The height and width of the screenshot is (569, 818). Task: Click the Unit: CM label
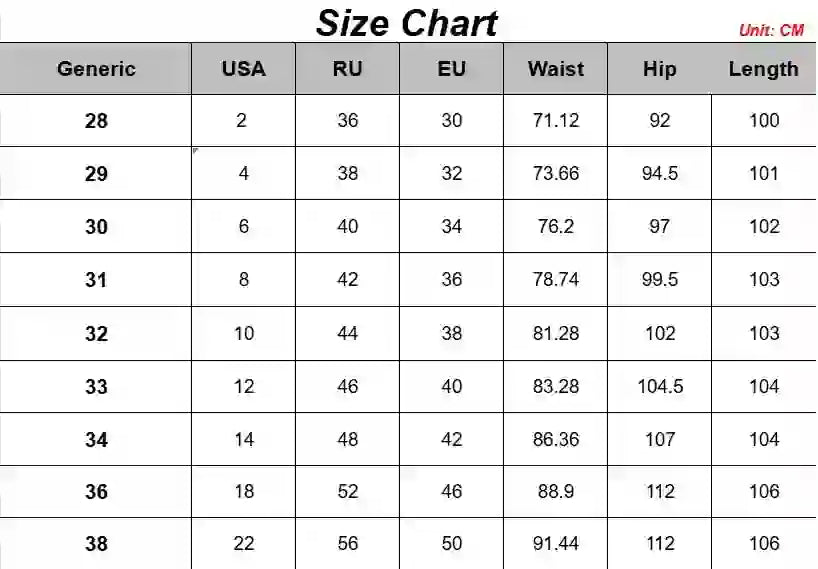[x=772, y=30]
